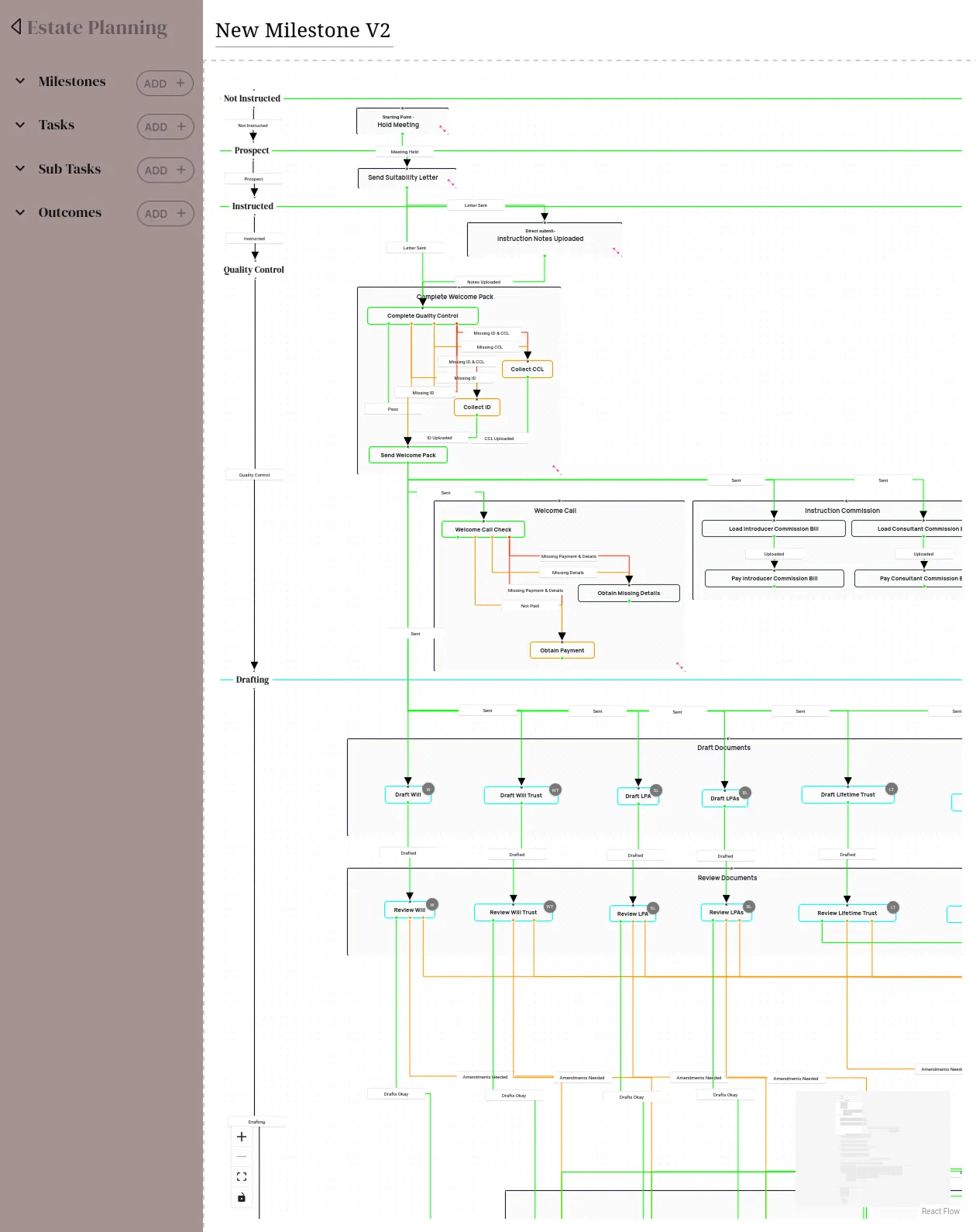Screen dimensions: 976x1232
Task: Select the Milestones sidebar label
Action: tap(72, 81)
